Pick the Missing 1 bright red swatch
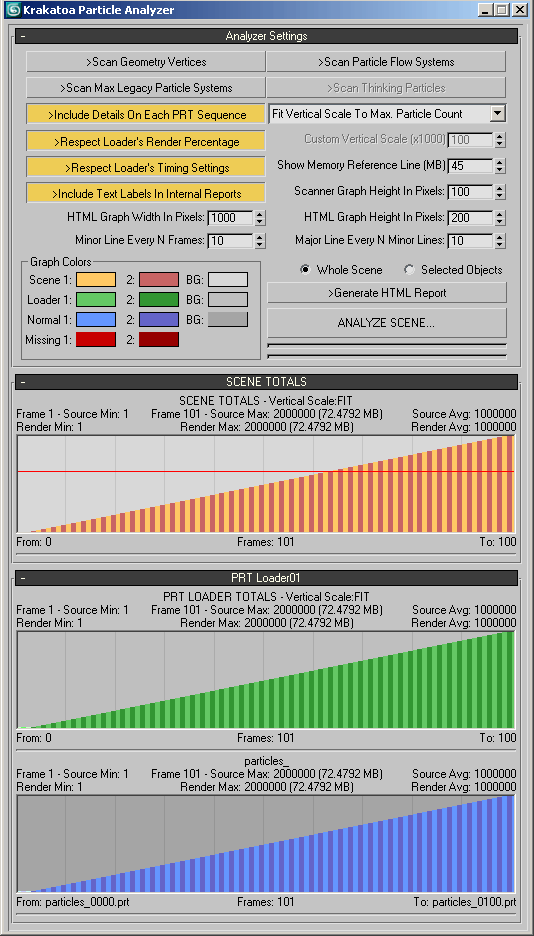The image size is (534, 936). (x=96, y=340)
